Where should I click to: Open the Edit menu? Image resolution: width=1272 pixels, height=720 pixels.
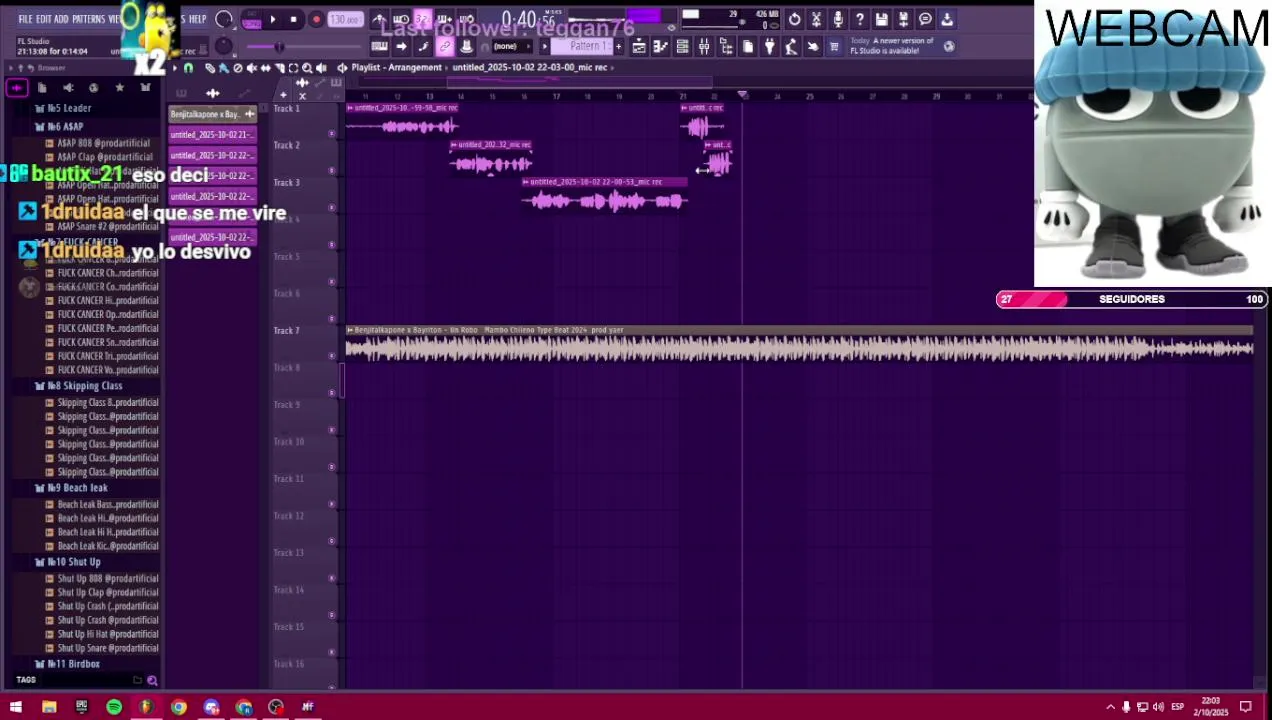pyautogui.click(x=44, y=19)
